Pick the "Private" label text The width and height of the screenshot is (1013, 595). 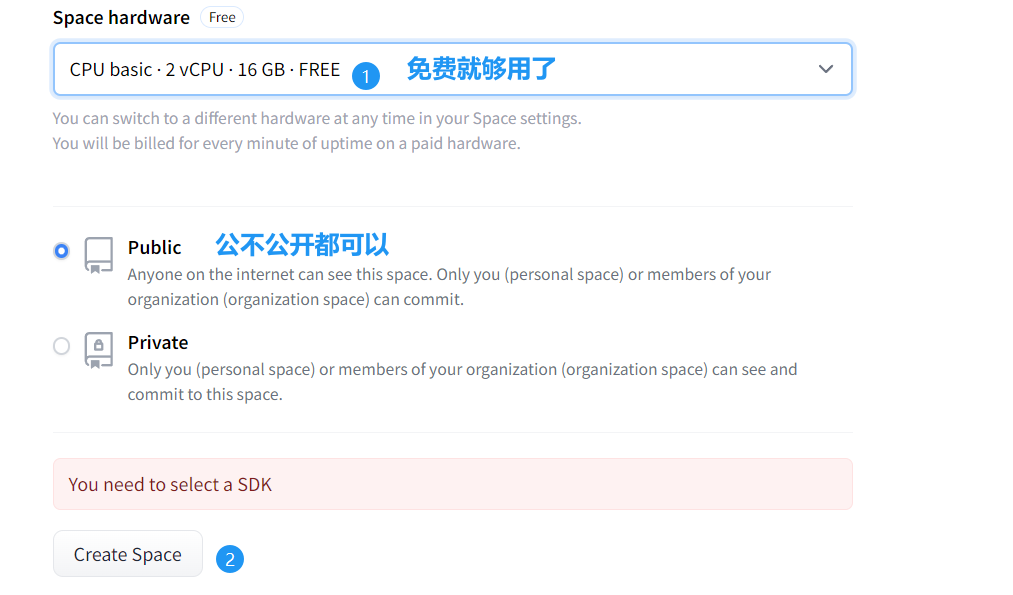pos(158,342)
